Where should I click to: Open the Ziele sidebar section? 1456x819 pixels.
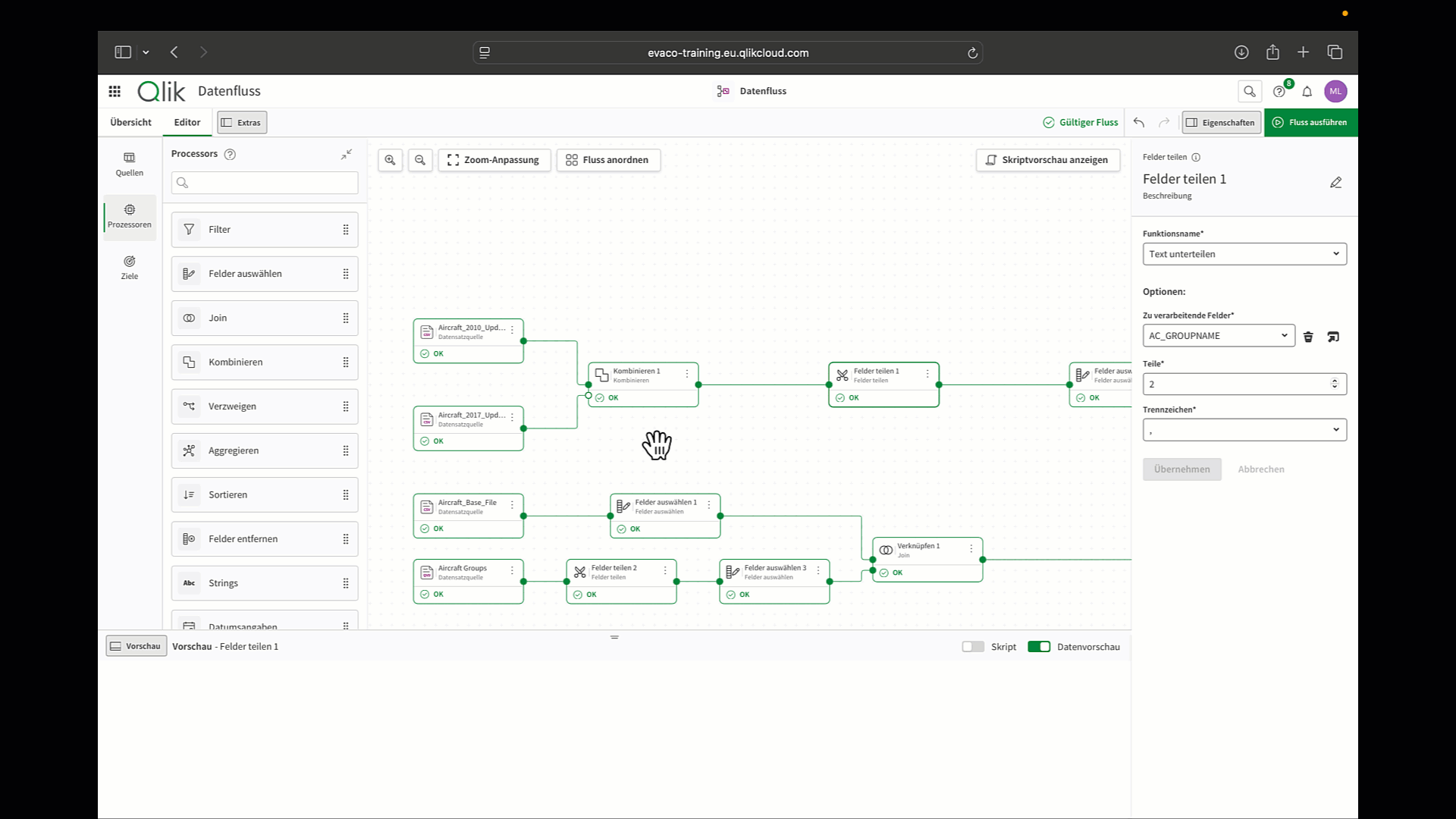click(x=130, y=267)
